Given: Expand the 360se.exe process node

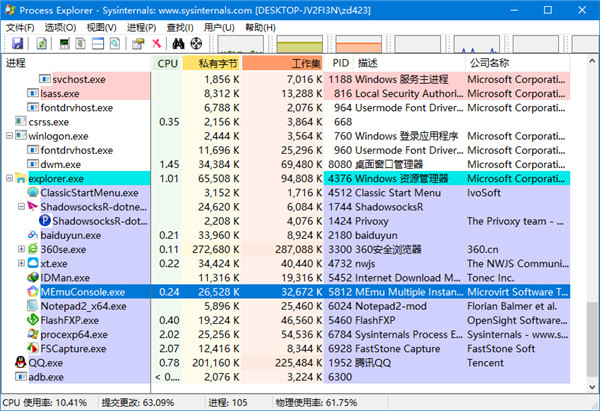Looking at the screenshot, I should pos(21,249).
